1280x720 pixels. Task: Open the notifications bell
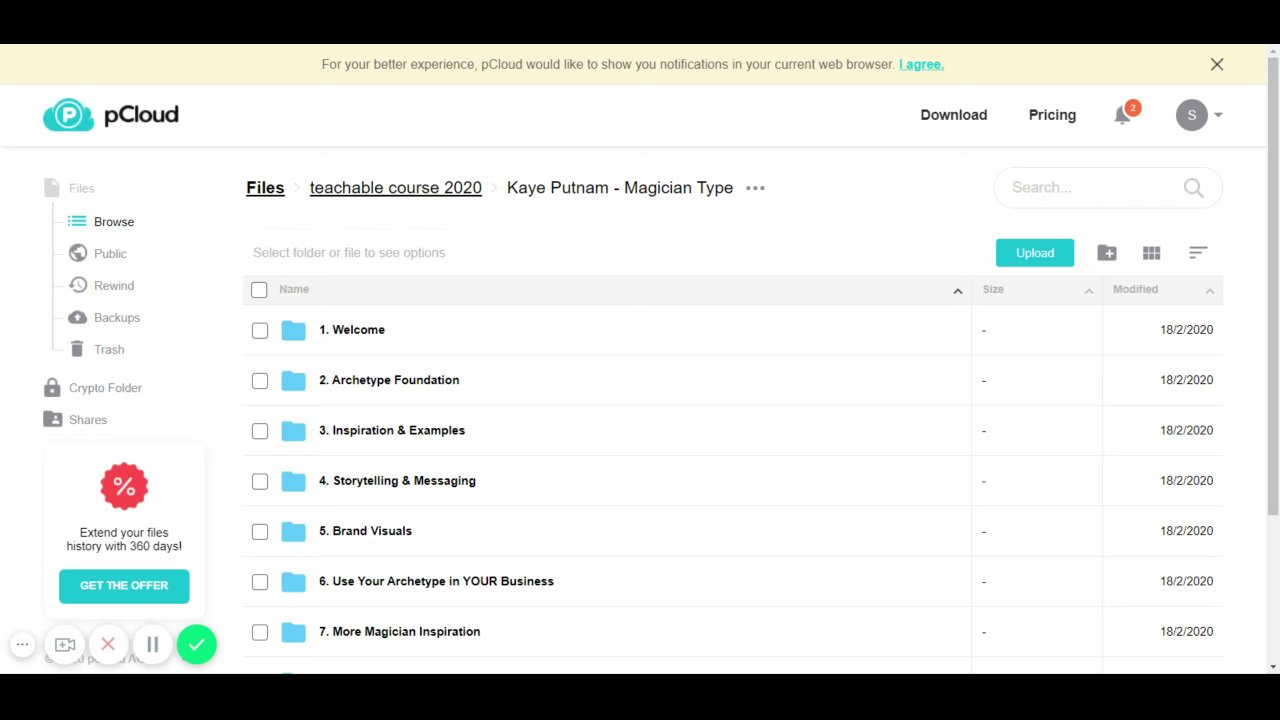coord(1123,115)
